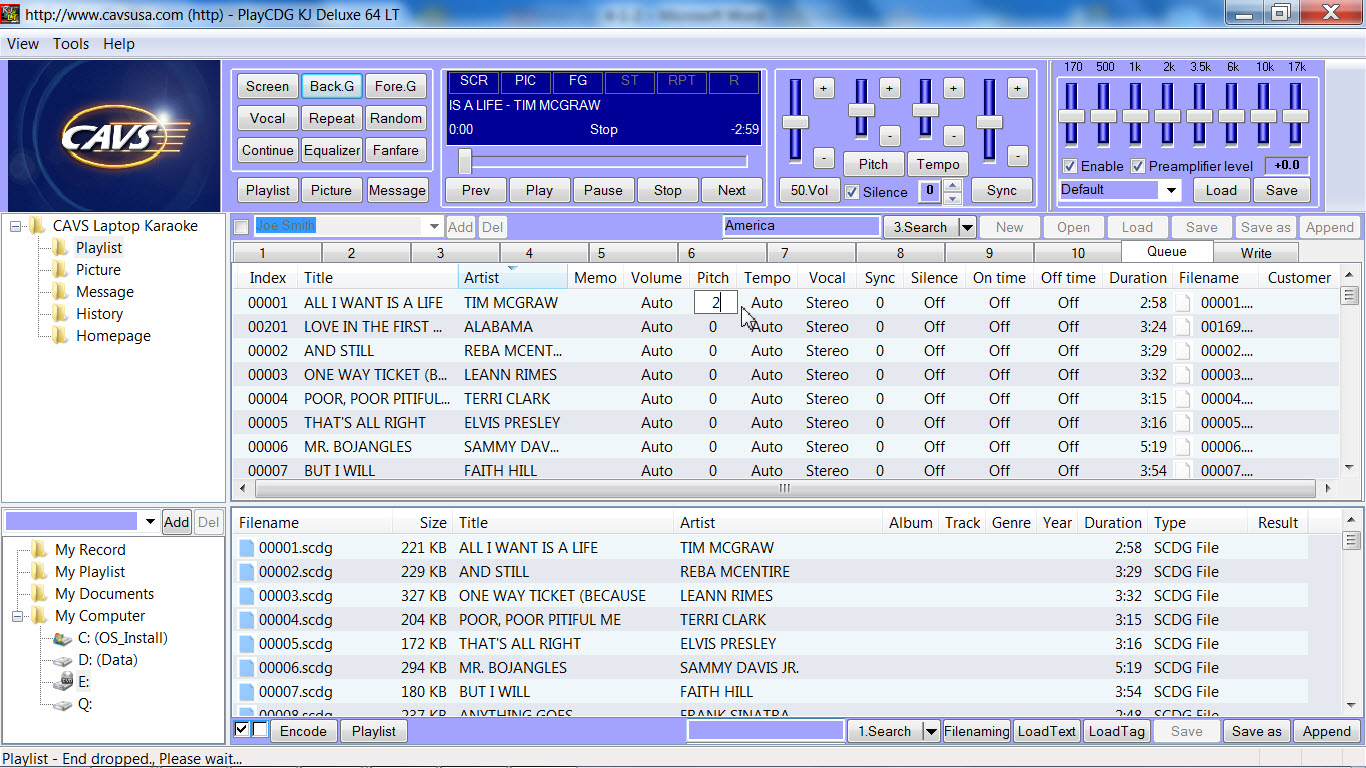Open the Playlist folder in the CAVS tree
The width and height of the screenshot is (1366, 768).
click(99, 248)
